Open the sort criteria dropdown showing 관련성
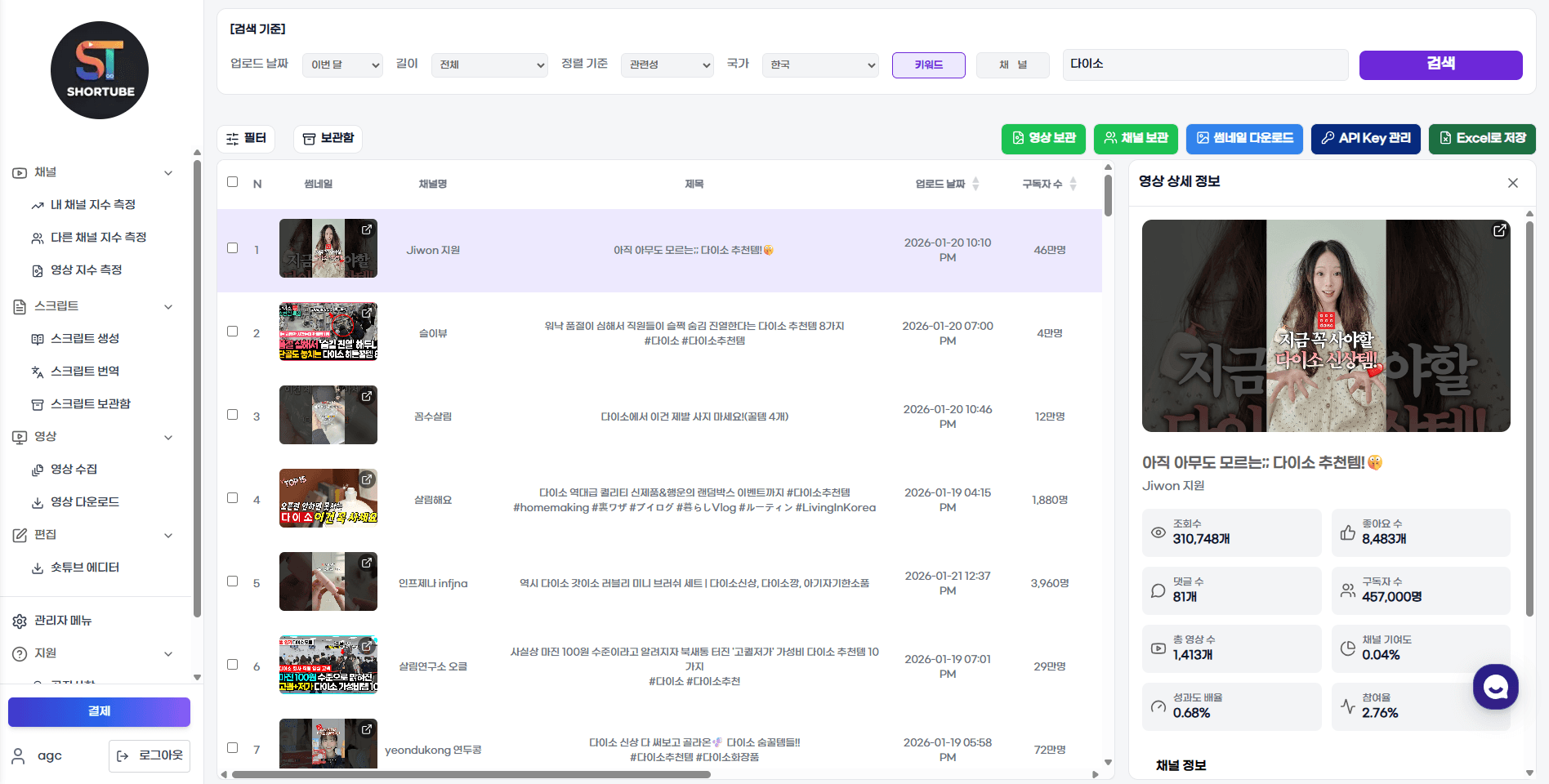The image size is (1549, 784). click(667, 65)
